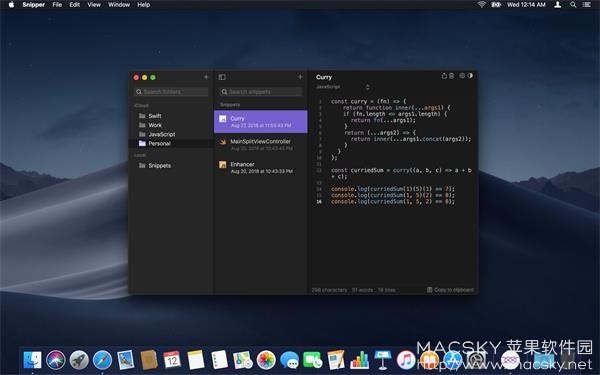Add a new folder with plus icon
The height and width of the screenshot is (375, 600).
pos(206,77)
